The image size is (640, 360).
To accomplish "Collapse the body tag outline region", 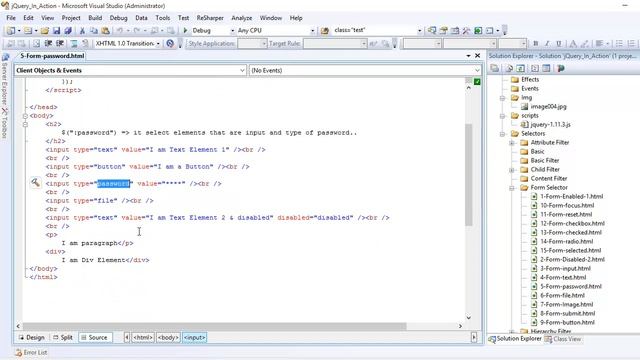I will [25, 116].
